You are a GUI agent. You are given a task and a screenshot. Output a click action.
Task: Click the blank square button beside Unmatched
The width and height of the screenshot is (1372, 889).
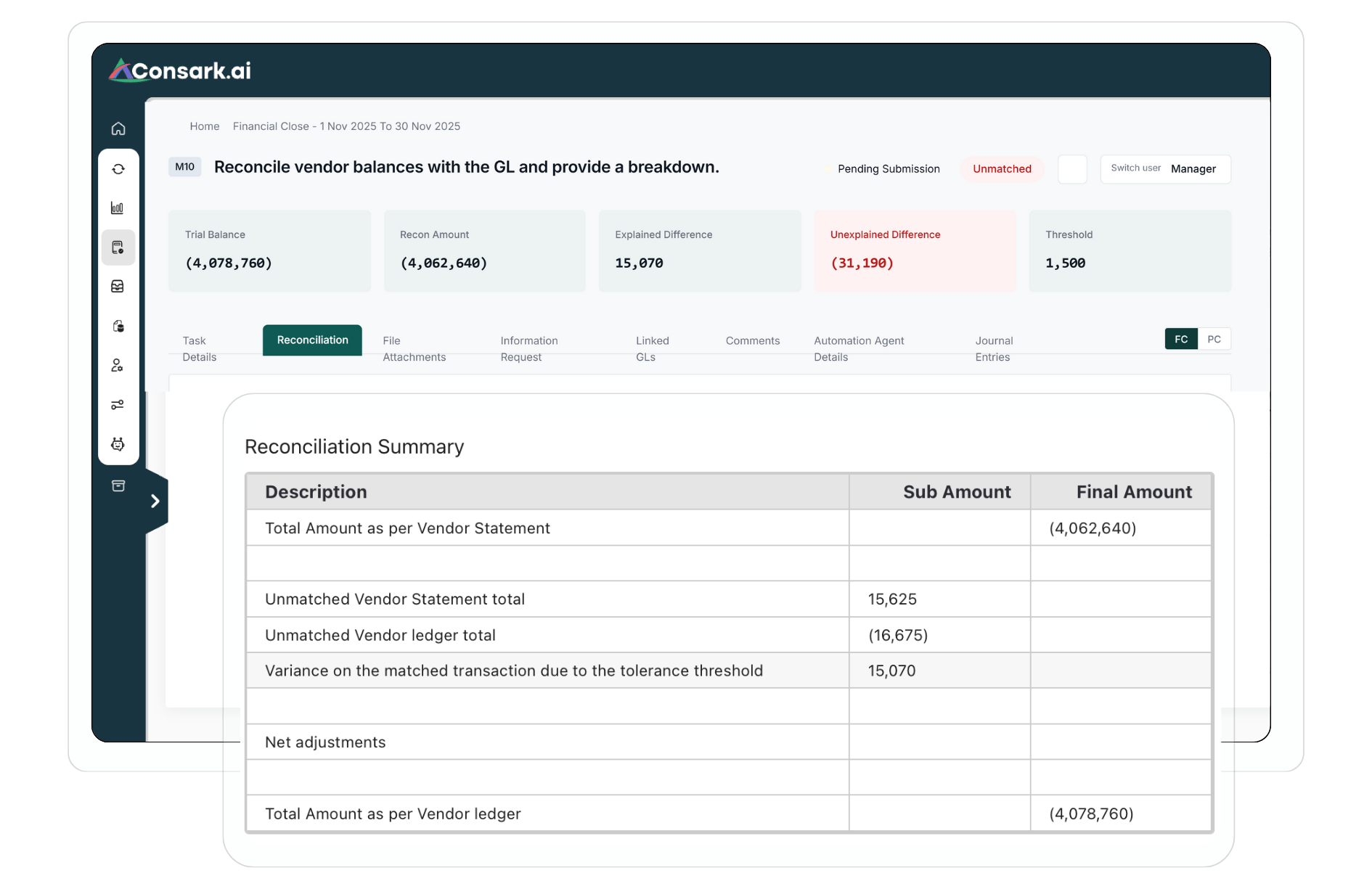pyautogui.click(x=1072, y=169)
